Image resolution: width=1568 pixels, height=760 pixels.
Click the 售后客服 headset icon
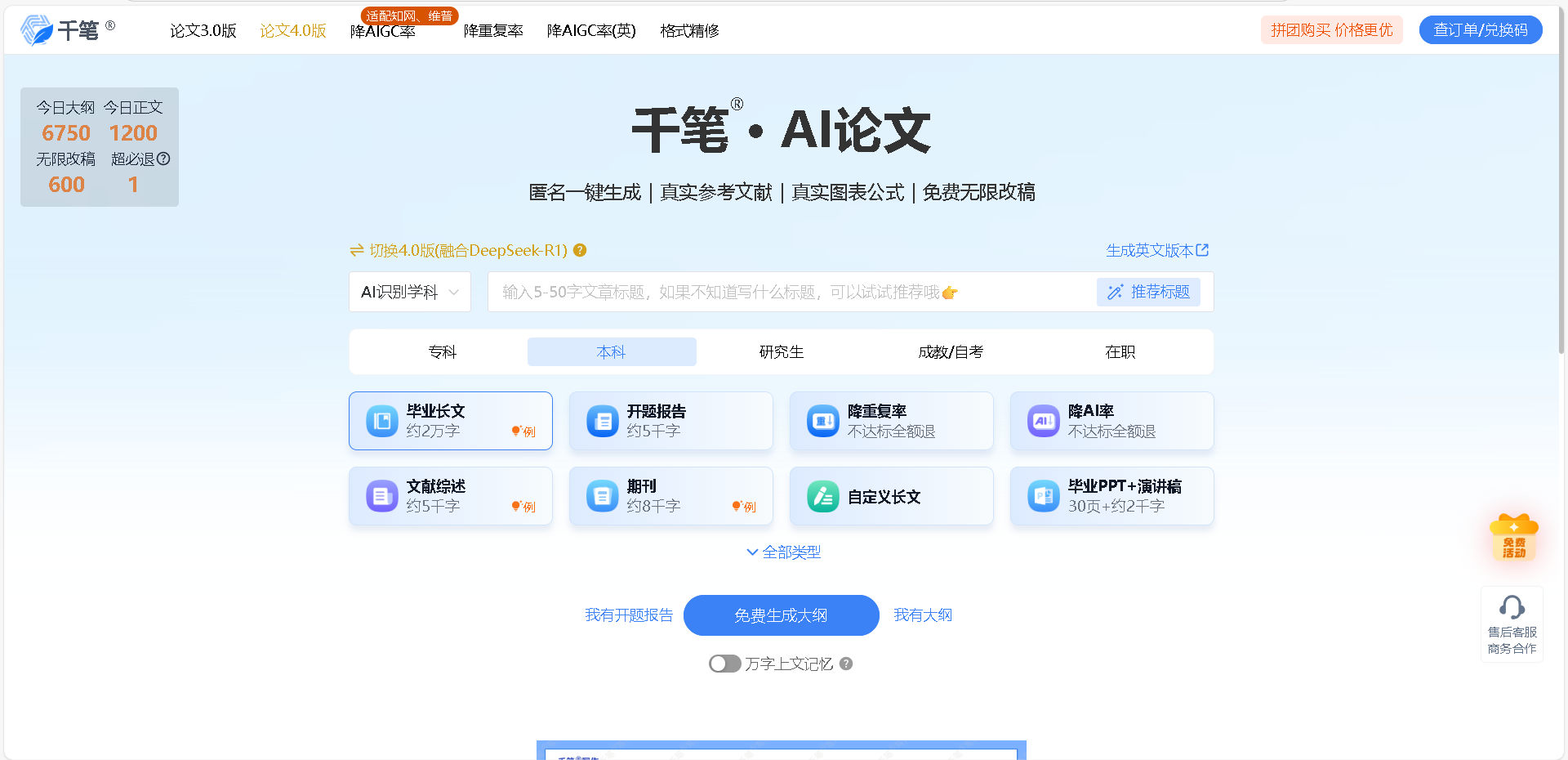[1512, 608]
